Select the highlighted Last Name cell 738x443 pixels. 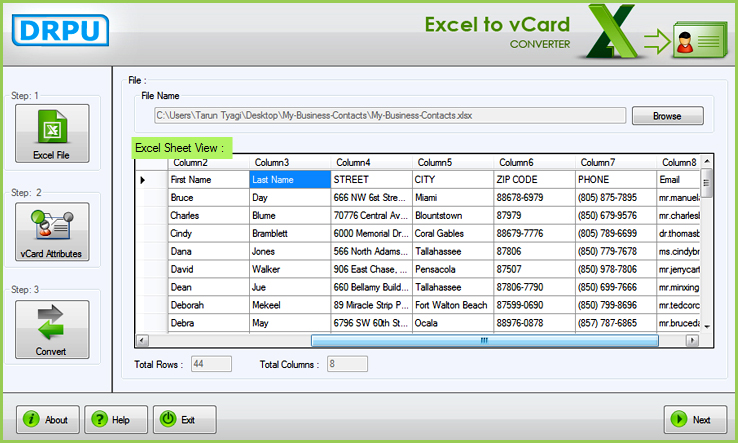(290, 180)
